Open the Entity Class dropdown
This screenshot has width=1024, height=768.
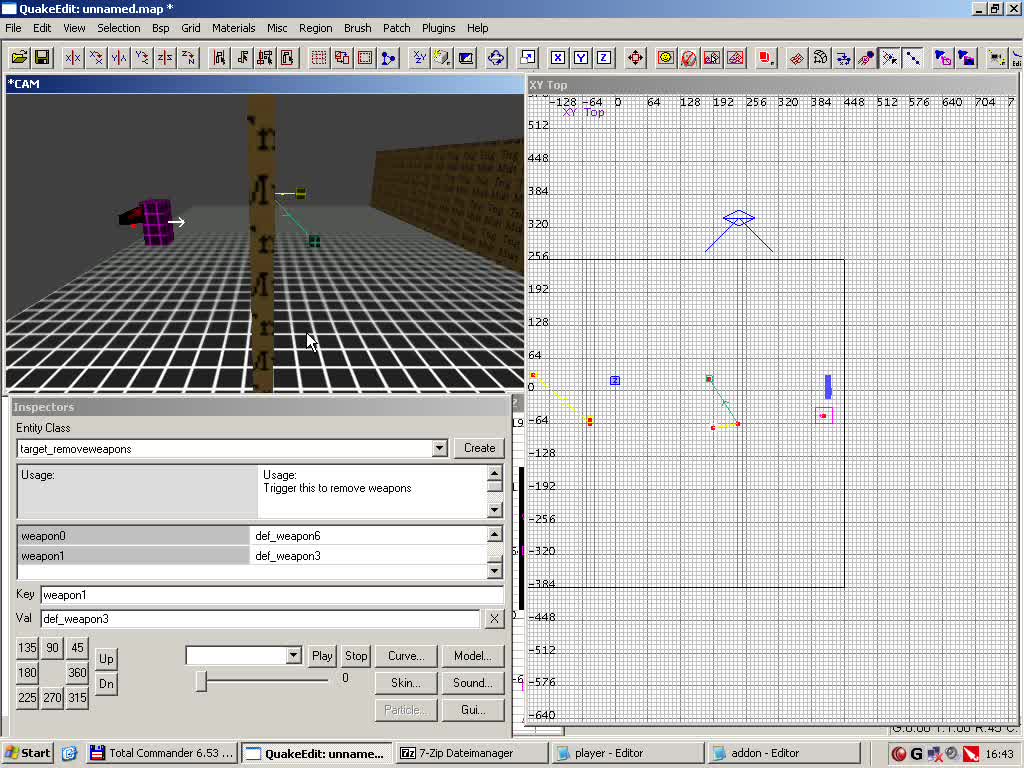tap(440, 448)
